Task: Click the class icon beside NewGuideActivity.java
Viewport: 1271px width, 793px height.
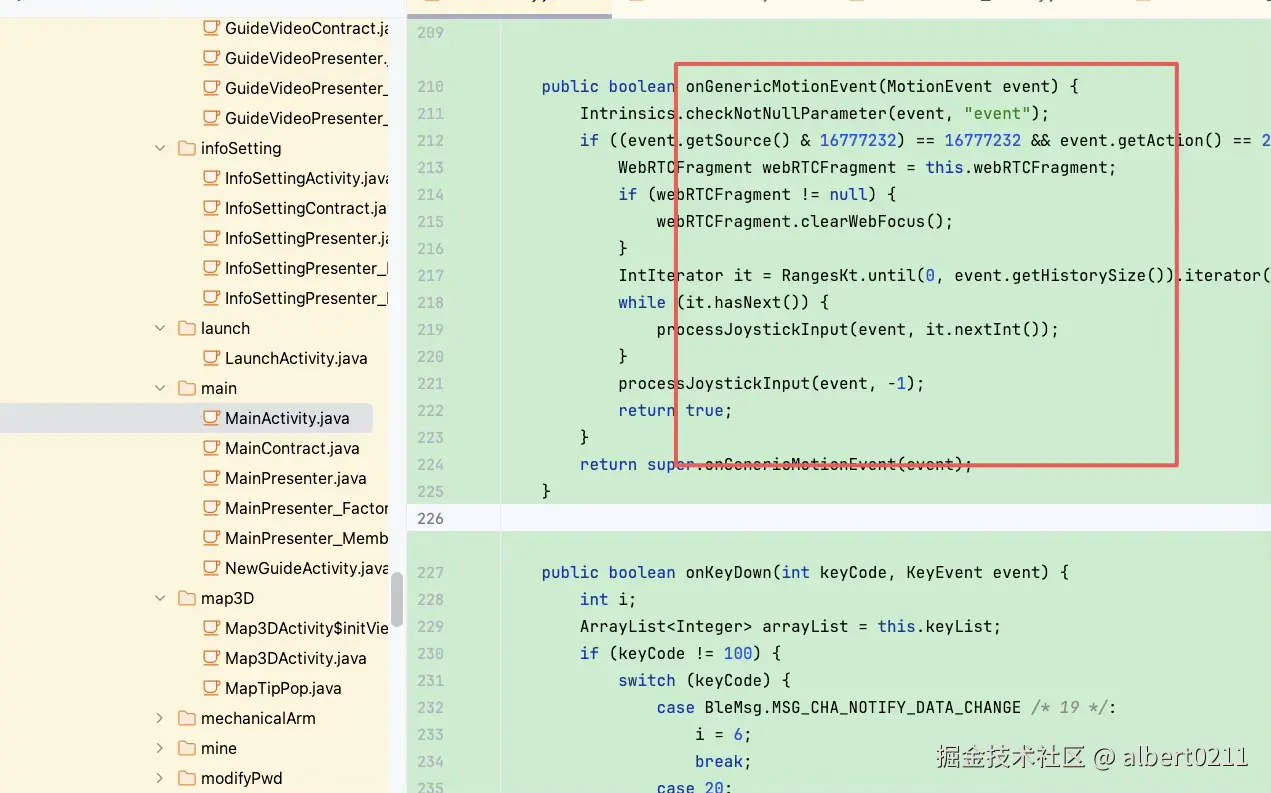Action: [211, 568]
